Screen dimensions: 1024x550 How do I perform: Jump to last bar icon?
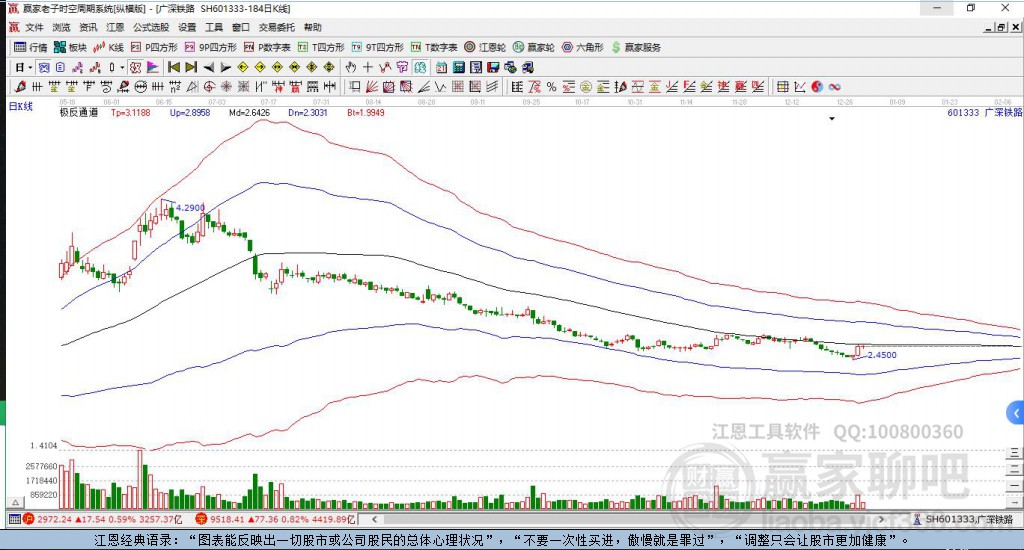pos(191,67)
